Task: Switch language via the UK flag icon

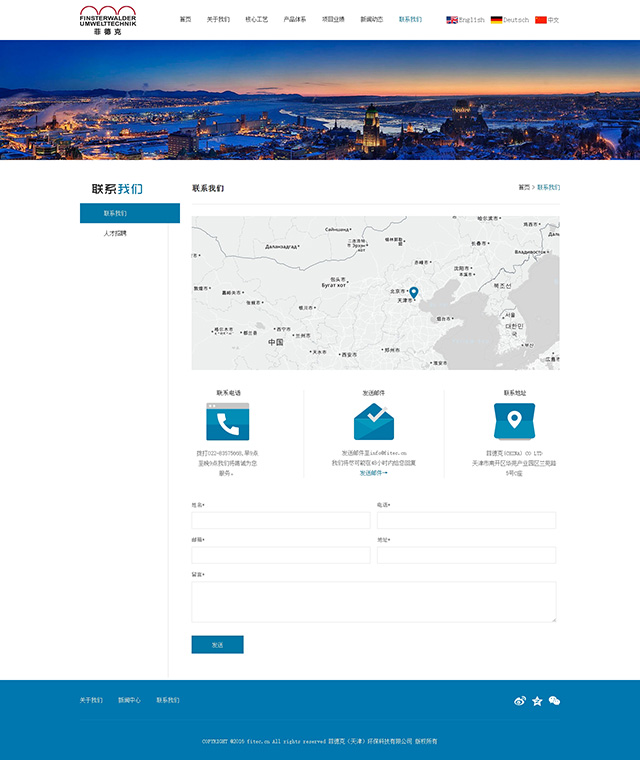Action: pos(452,20)
